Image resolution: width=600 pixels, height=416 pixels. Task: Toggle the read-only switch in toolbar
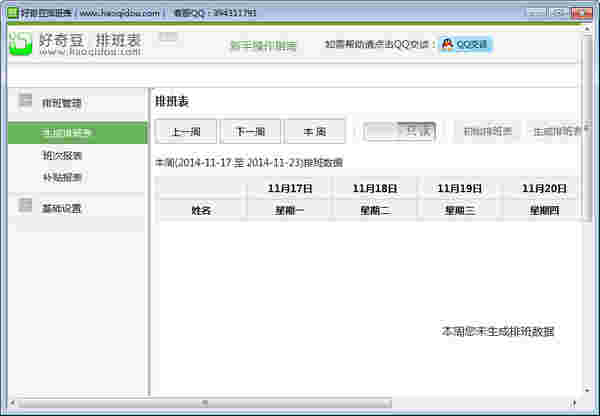(x=399, y=132)
